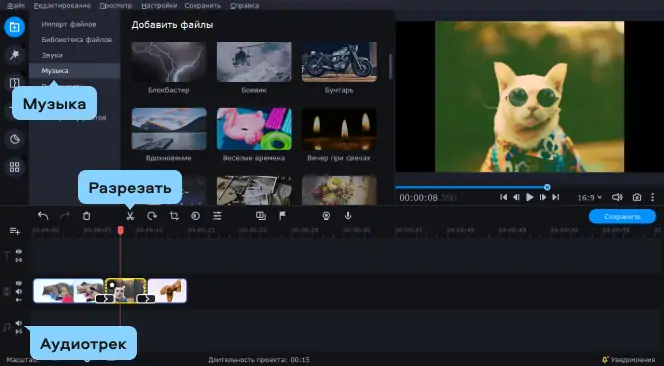Click the Undo arrow icon
The width and height of the screenshot is (664, 366).
pos(43,216)
